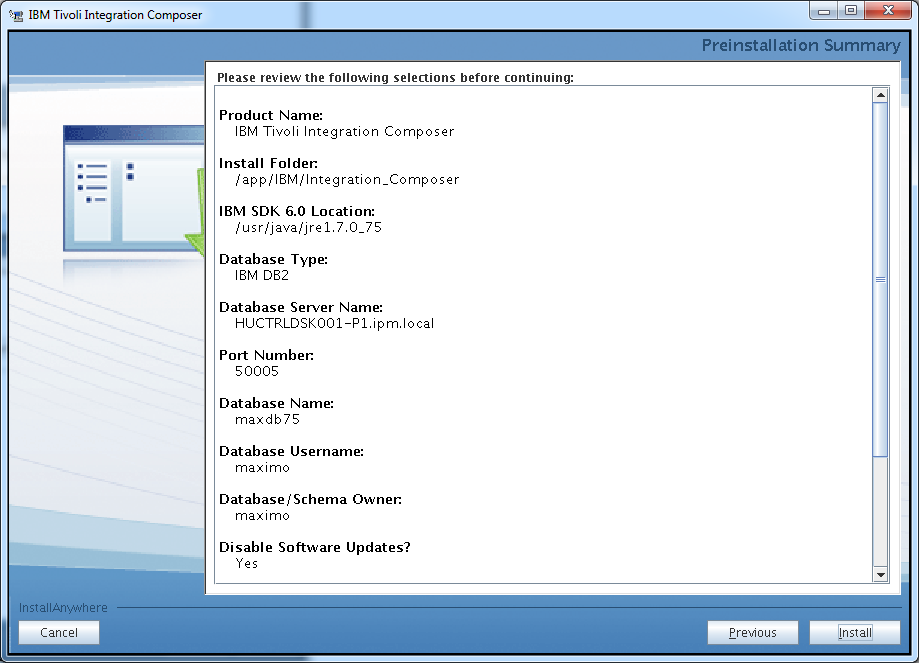Viewport: 919px width, 663px height.
Task: Select 'HUCTRLDSK001-P1.ipm.local' server name
Action: (334, 324)
